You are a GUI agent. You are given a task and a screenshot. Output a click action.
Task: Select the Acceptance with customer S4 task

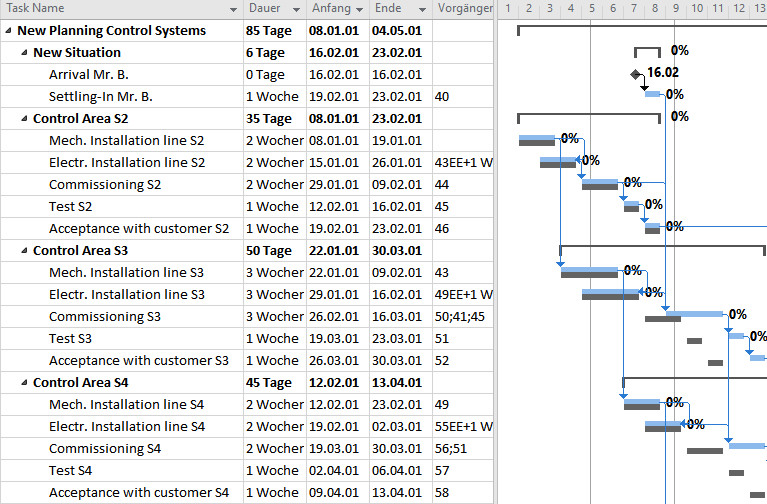[138, 493]
